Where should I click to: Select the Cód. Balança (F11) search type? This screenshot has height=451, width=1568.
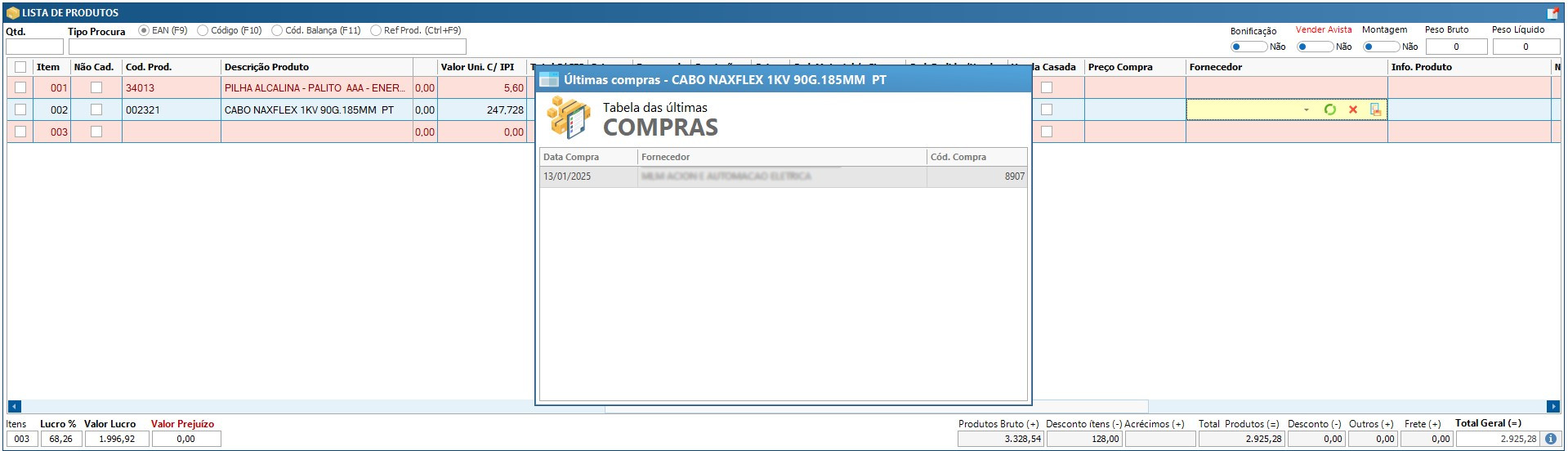point(277,30)
